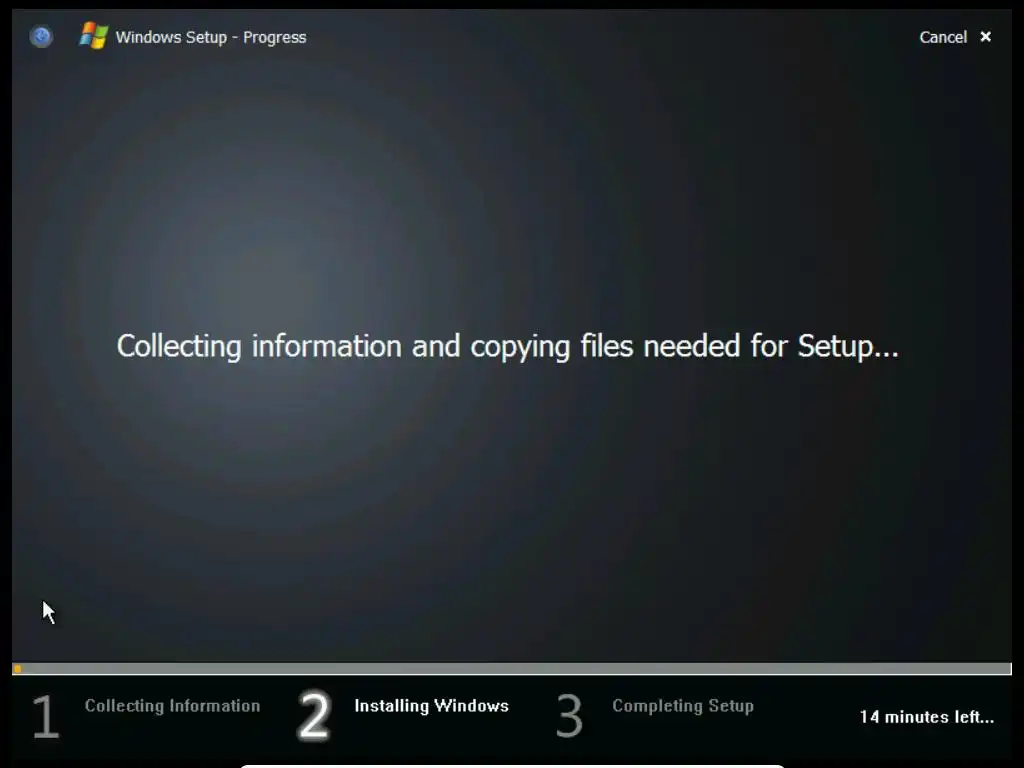The height and width of the screenshot is (768, 1024).
Task: Click the blue back arrow icon
Action: pyautogui.click(x=41, y=36)
